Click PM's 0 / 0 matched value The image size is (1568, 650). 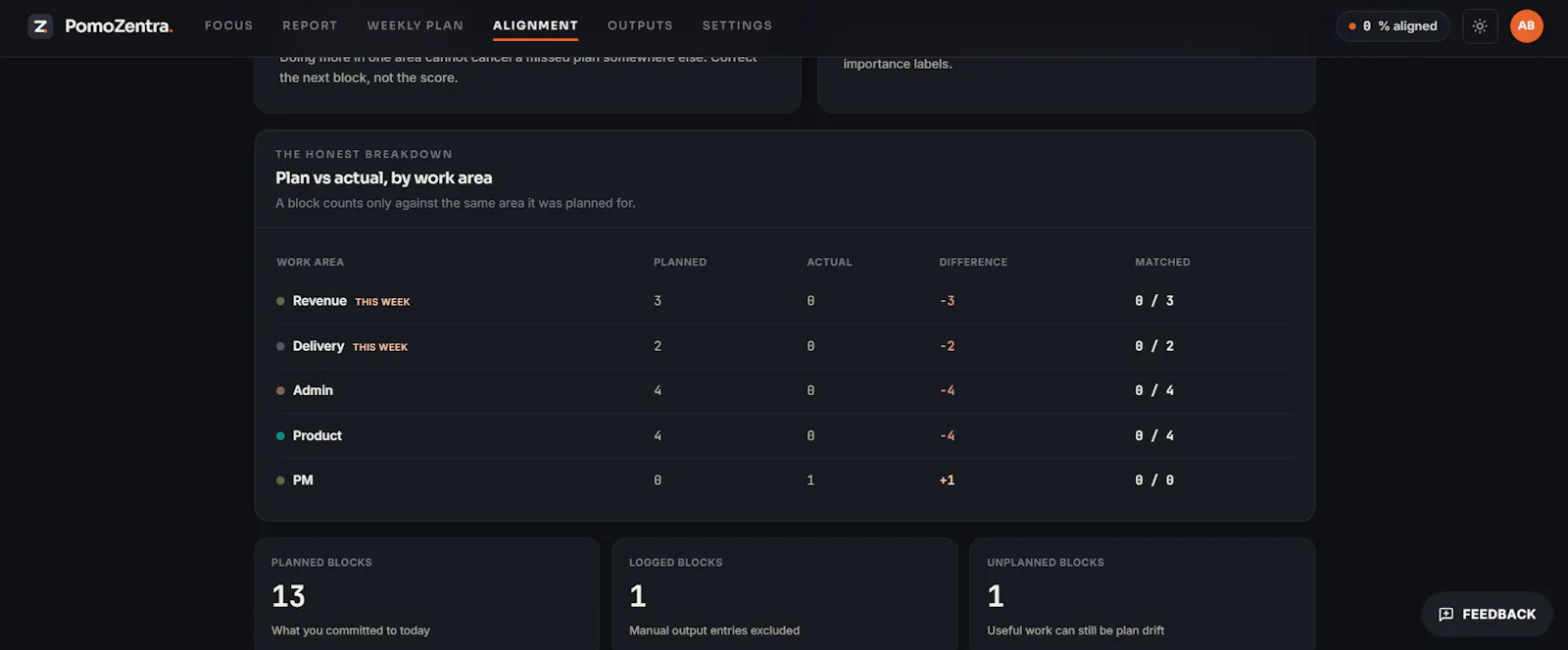tap(1154, 480)
